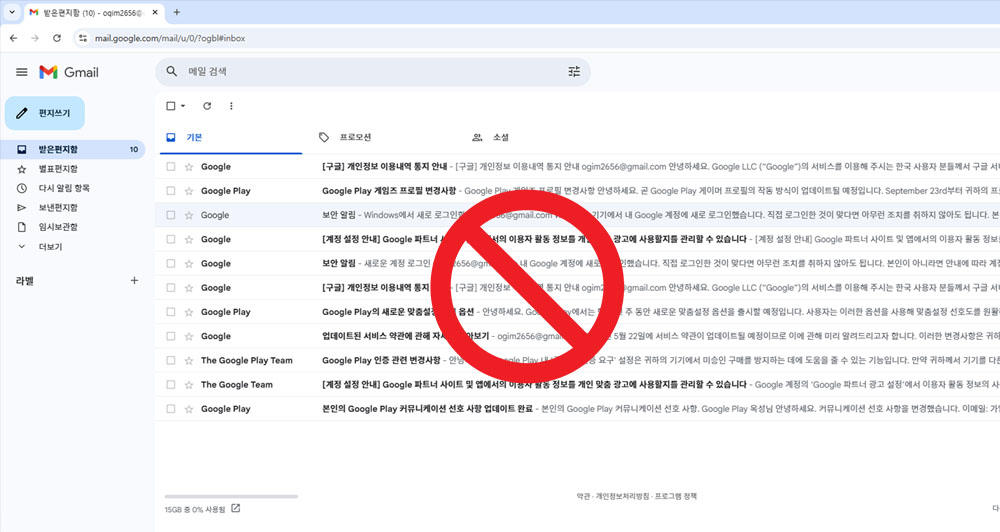Select the 보안 알림 Windows login email checkbox
The image size is (1000, 532).
[171, 215]
